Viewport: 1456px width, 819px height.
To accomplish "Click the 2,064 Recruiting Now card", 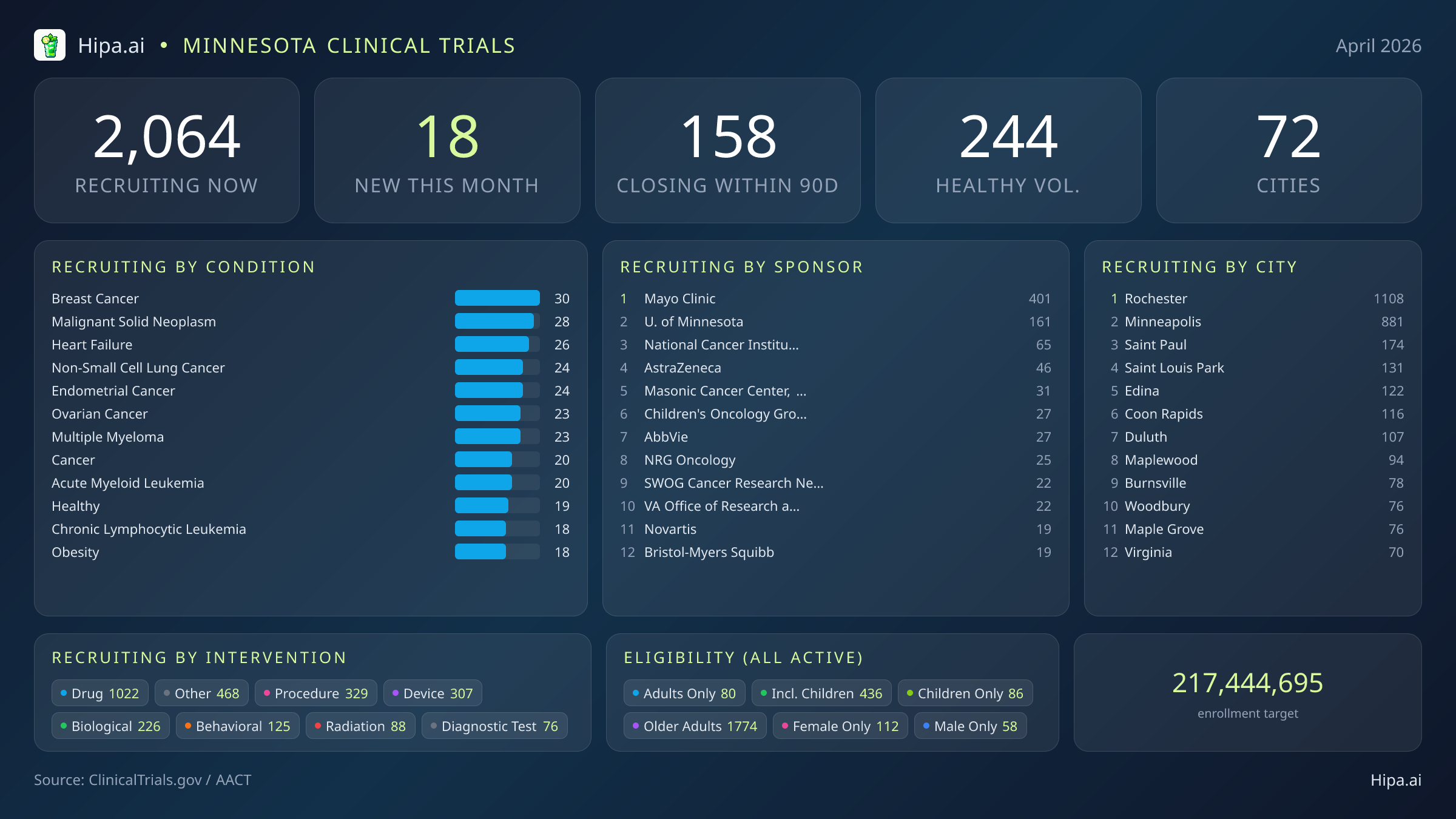I will (x=167, y=150).
